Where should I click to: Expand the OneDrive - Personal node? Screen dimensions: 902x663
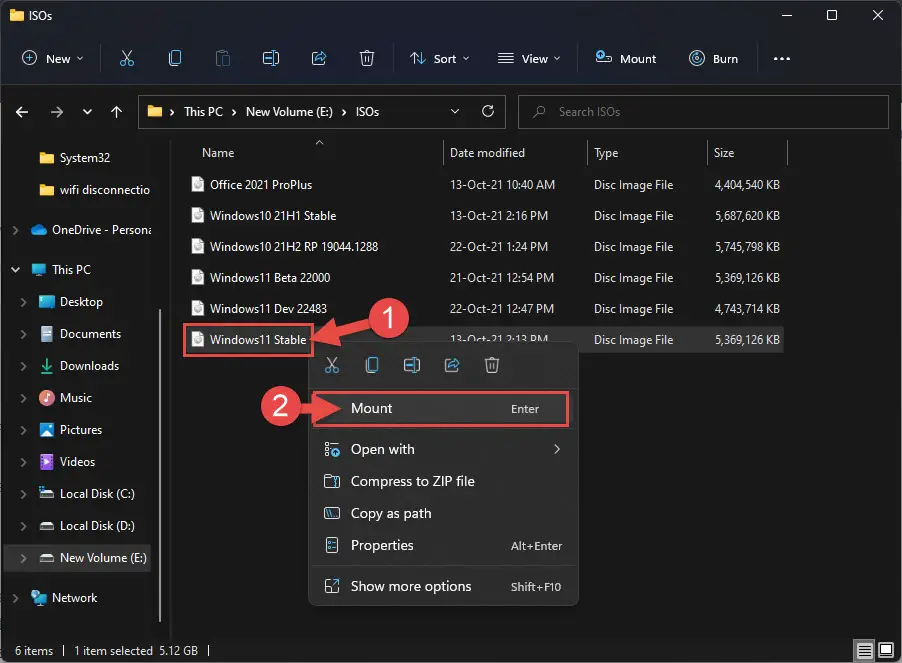point(16,230)
